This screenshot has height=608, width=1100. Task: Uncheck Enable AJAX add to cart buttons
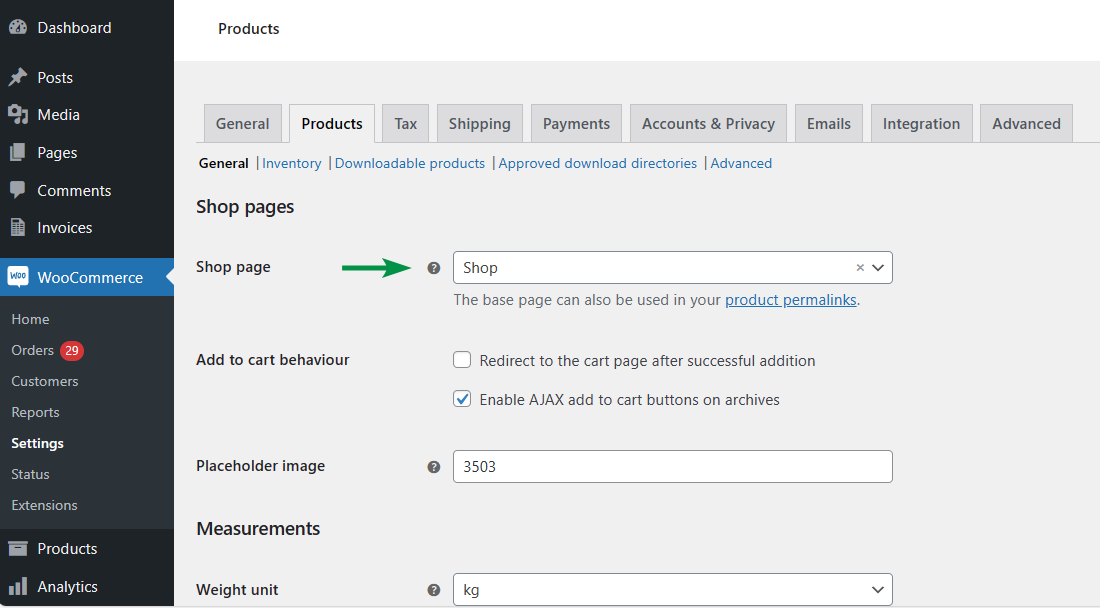(x=462, y=399)
